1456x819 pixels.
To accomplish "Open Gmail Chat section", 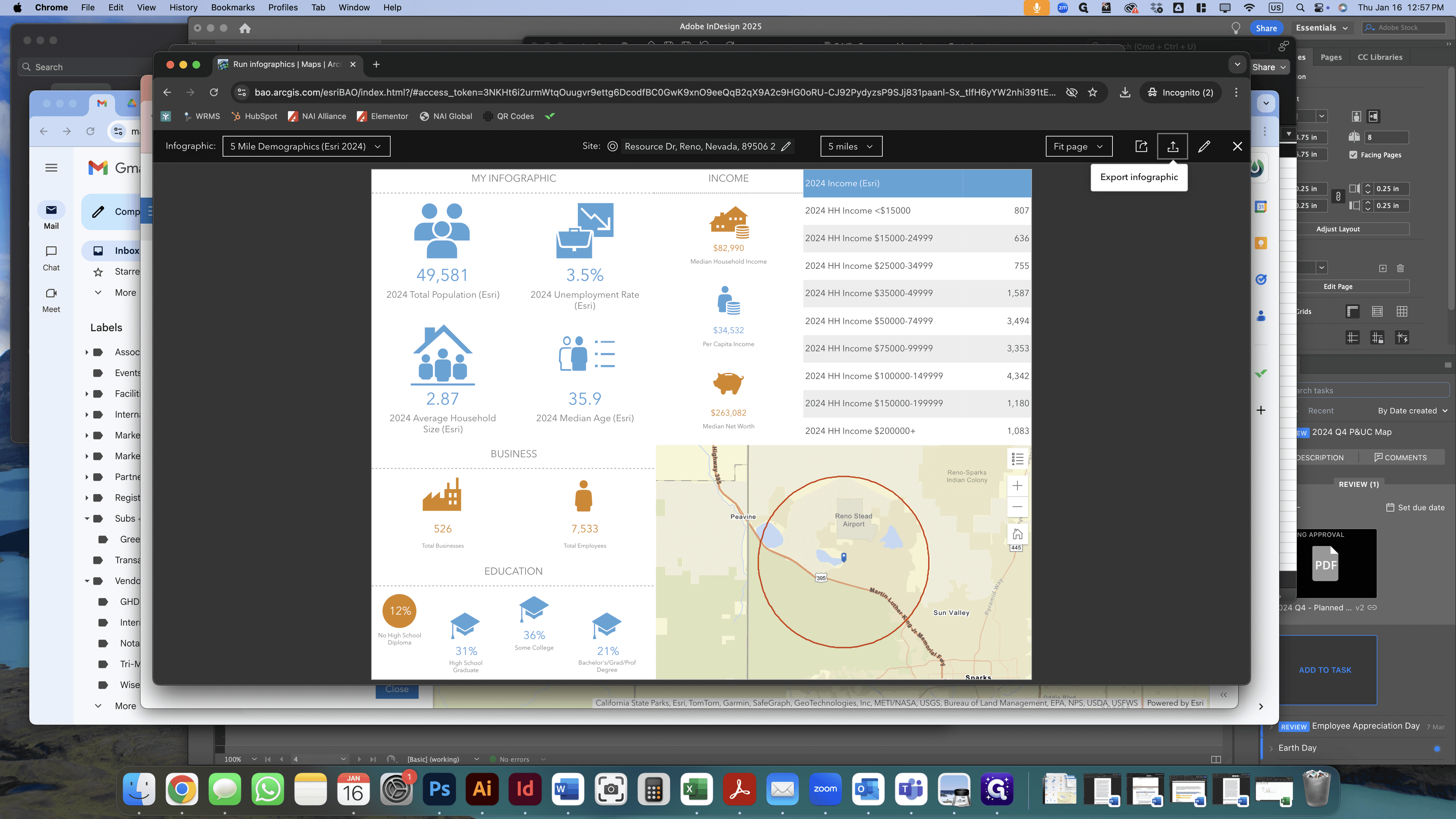I will coord(51,258).
